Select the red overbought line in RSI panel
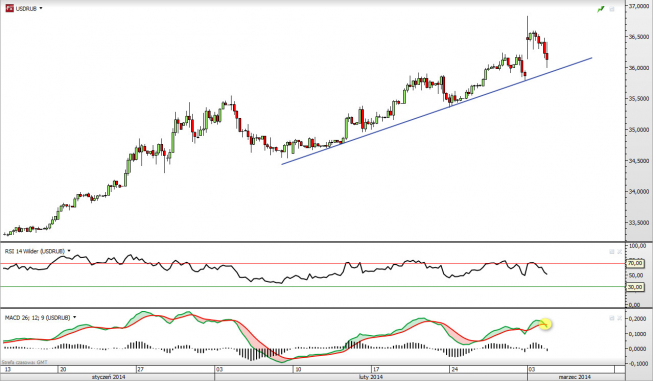This screenshot has width=653, height=381. tap(312, 264)
